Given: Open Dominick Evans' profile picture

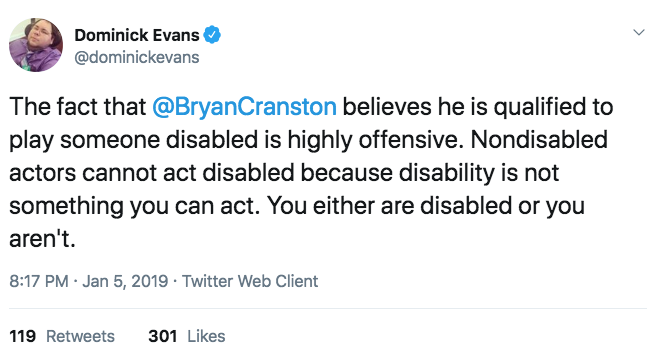Looking at the screenshot, I should tap(36, 45).
